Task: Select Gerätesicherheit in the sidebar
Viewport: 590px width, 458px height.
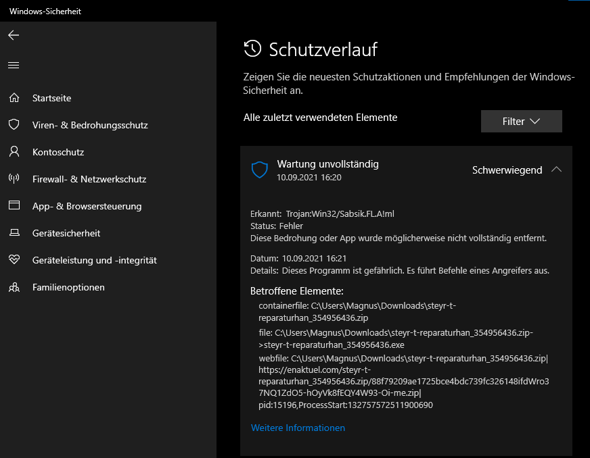Action: click(x=66, y=233)
